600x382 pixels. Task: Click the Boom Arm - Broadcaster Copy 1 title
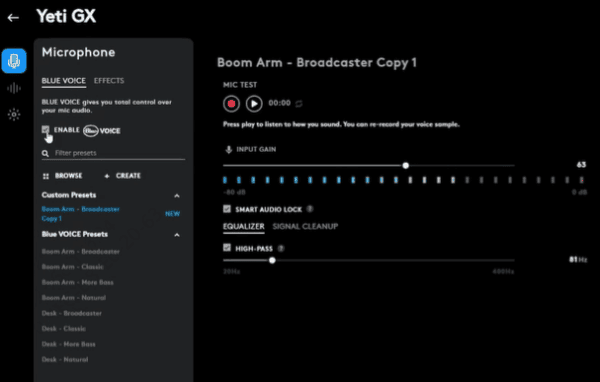(x=317, y=63)
